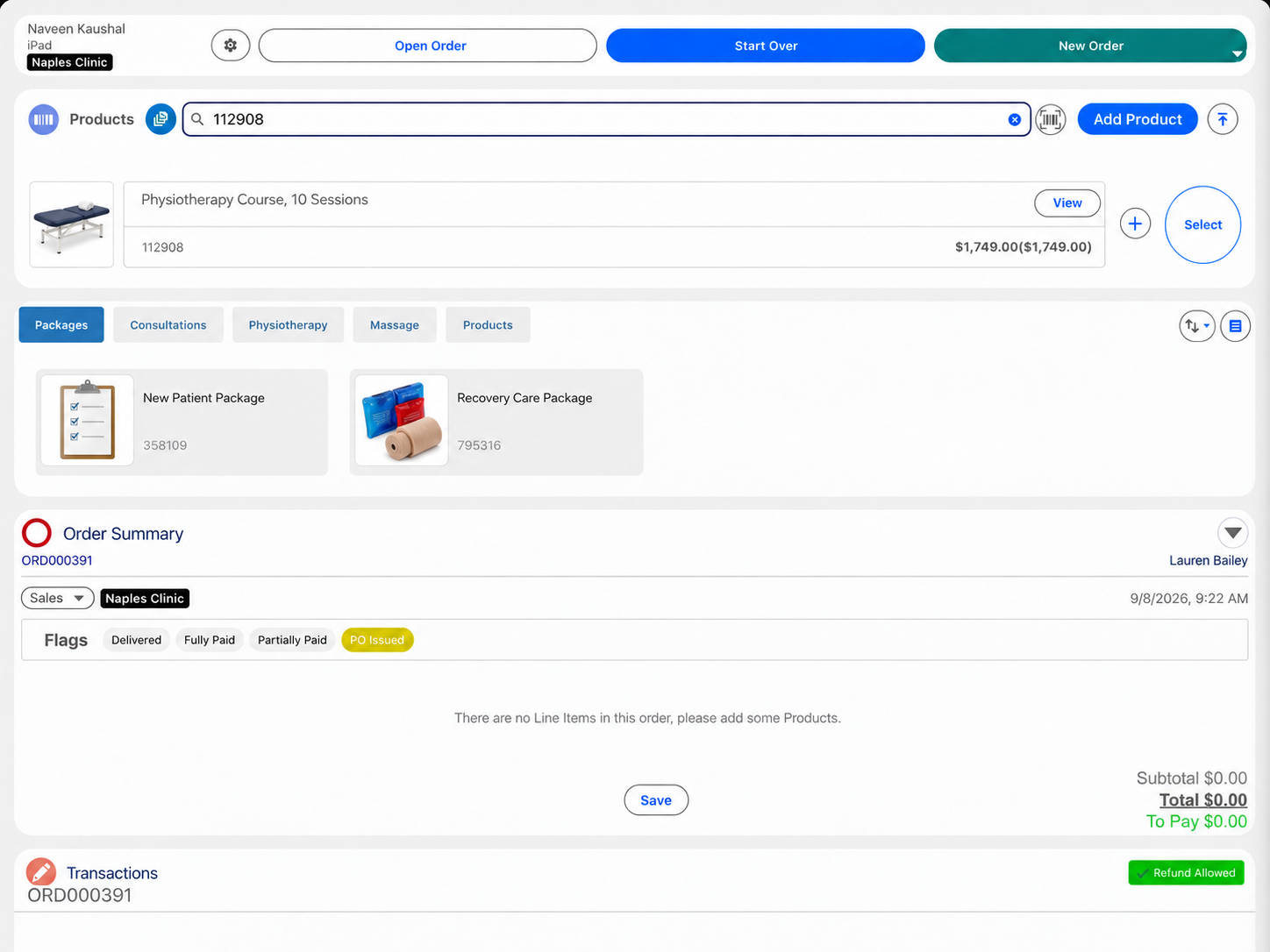Switch to the Consultations tab
Viewport: 1270px width, 952px height.
pos(168,324)
